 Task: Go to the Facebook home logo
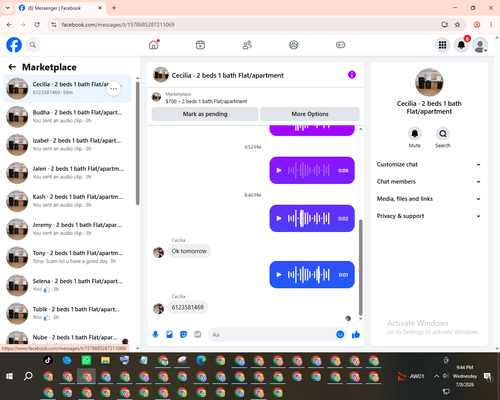[x=14, y=45]
